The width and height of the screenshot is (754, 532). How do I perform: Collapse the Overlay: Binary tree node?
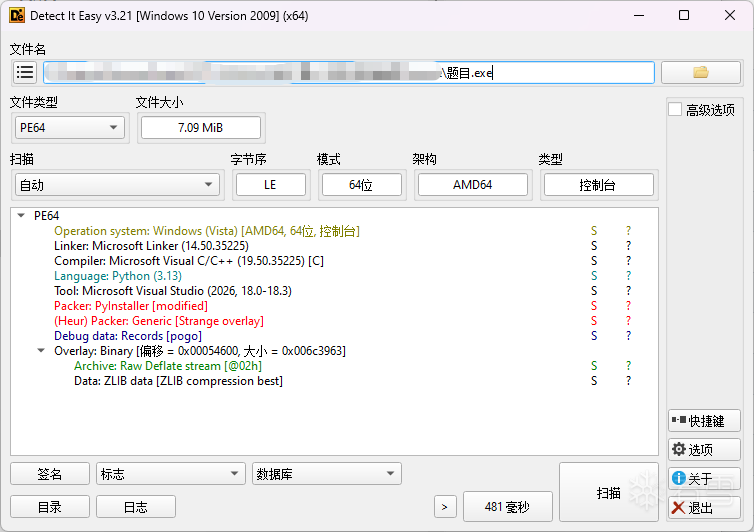click(41, 351)
